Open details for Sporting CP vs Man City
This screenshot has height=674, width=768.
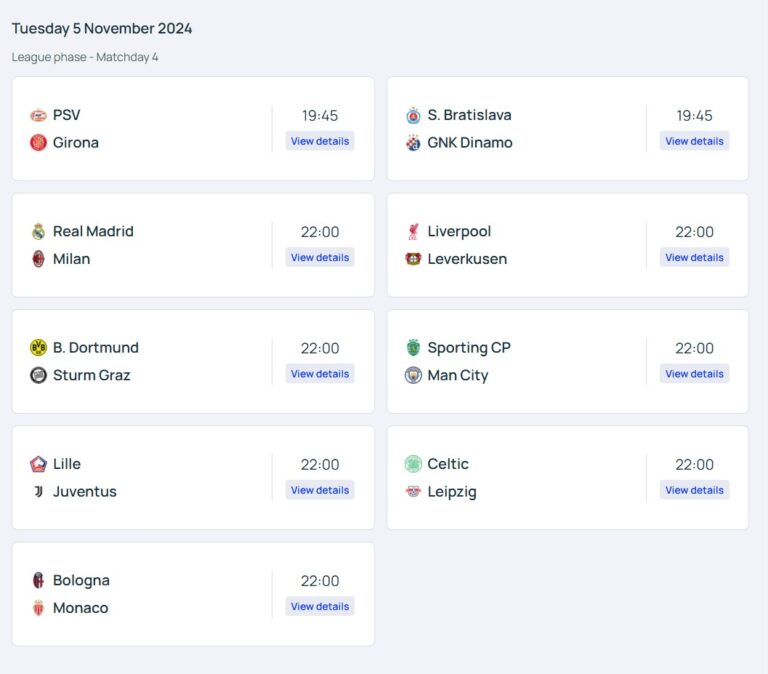click(x=694, y=374)
